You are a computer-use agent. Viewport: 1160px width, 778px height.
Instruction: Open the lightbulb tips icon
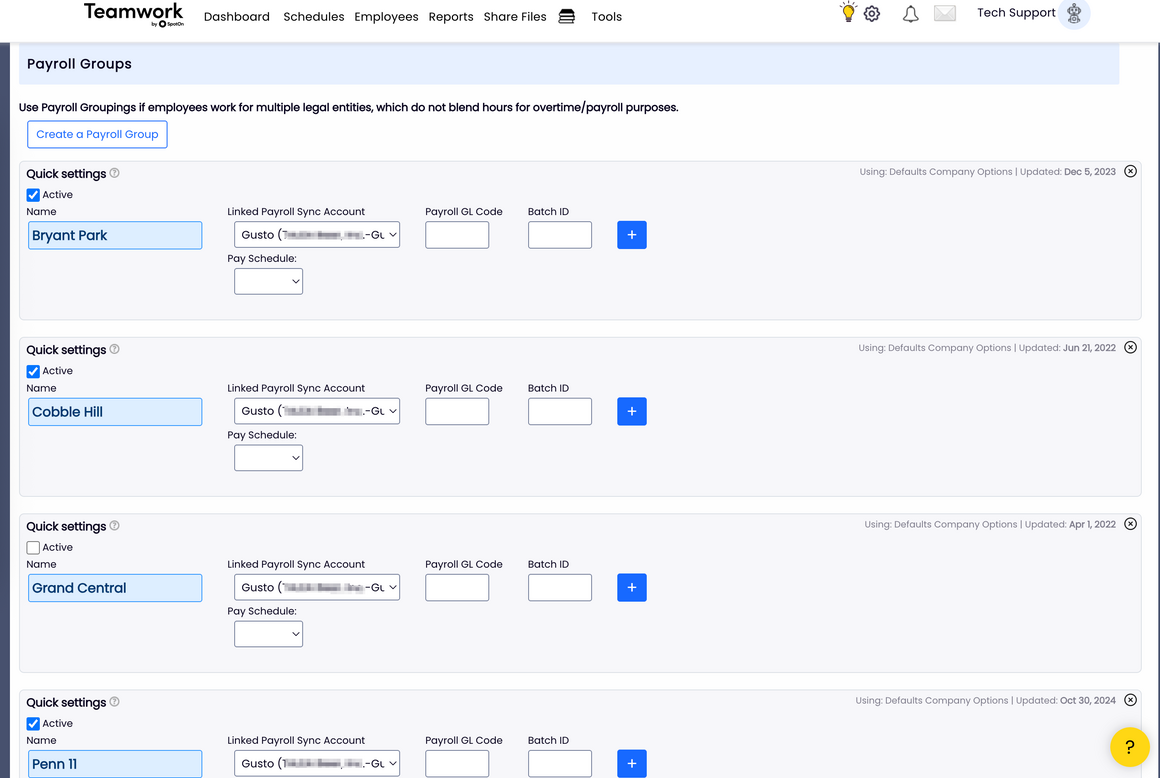tap(848, 12)
